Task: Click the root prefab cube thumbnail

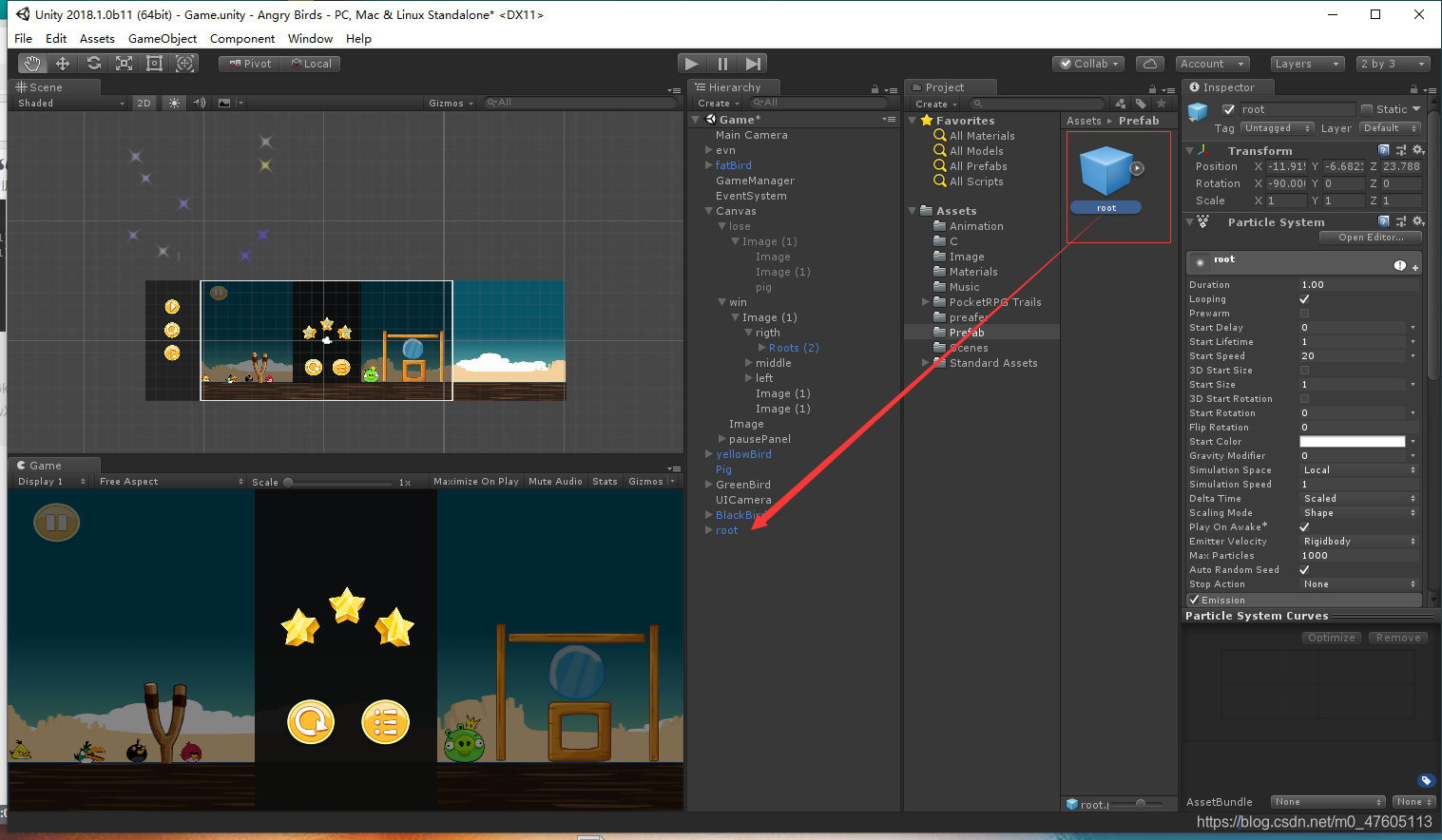Action: pyautogui.click(x=1106, y=172)
